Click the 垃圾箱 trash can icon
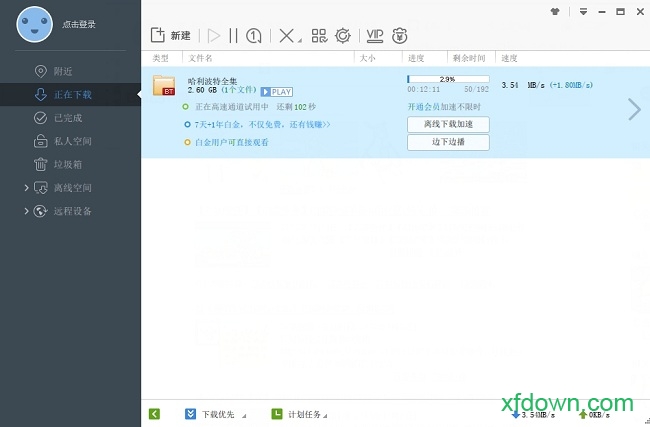650x427 pixels. [x=40, y=165]
